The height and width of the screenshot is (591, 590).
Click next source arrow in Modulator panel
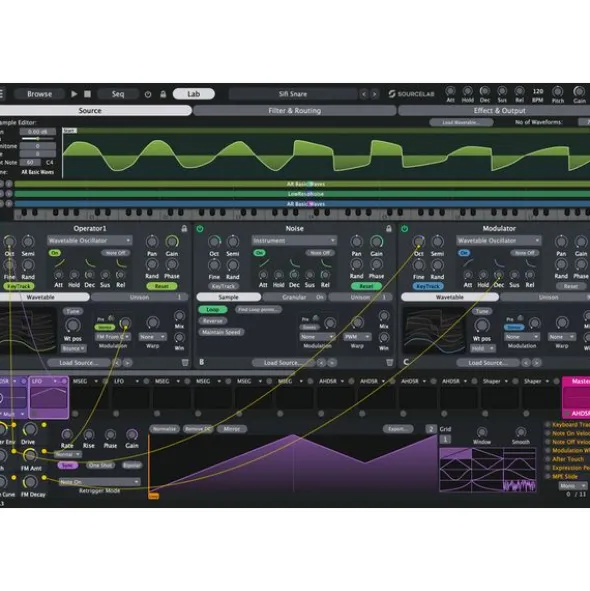pos(536,363)
